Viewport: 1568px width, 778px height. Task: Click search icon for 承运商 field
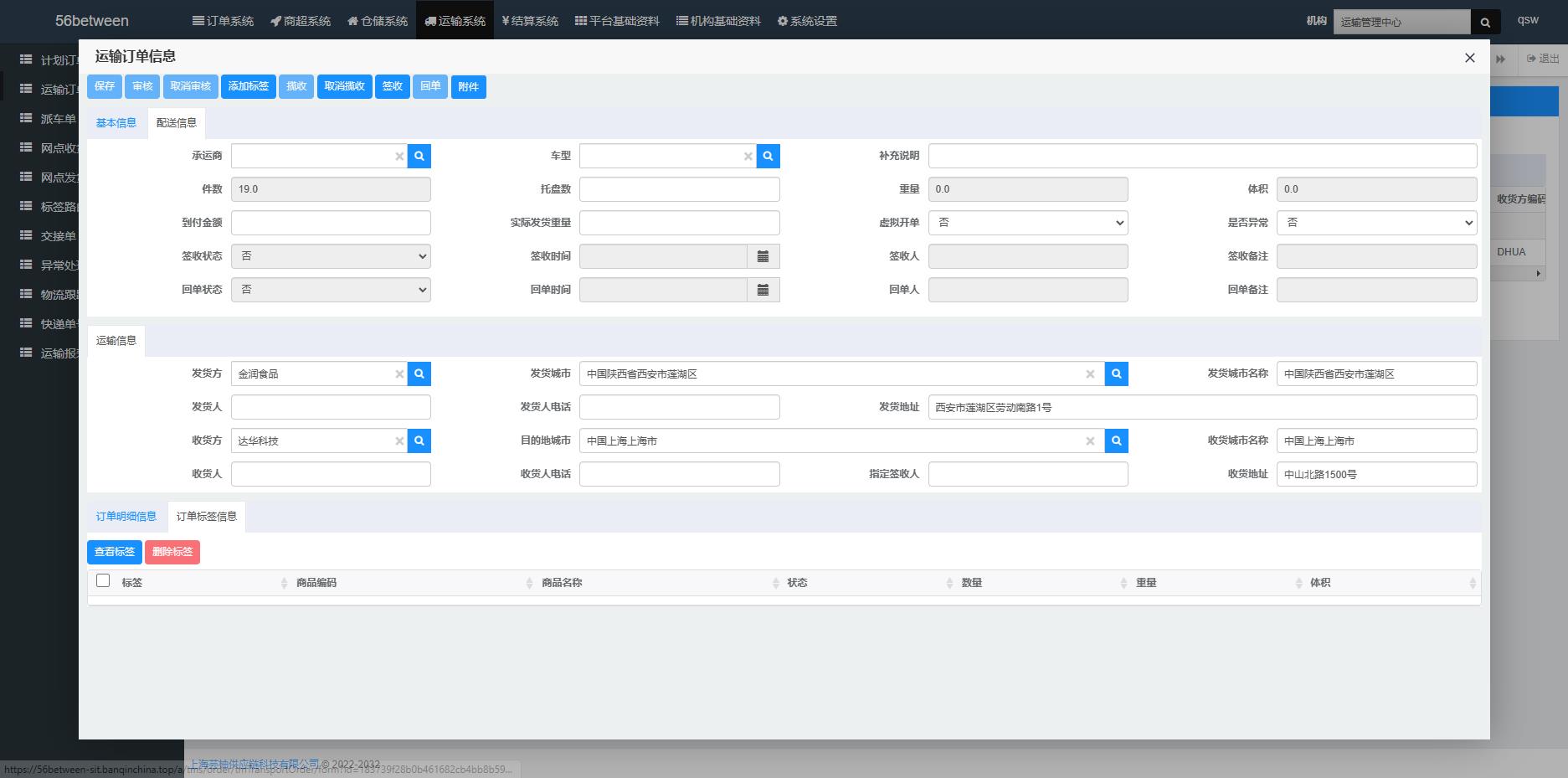pyautogui.click(x=419, y=156)
